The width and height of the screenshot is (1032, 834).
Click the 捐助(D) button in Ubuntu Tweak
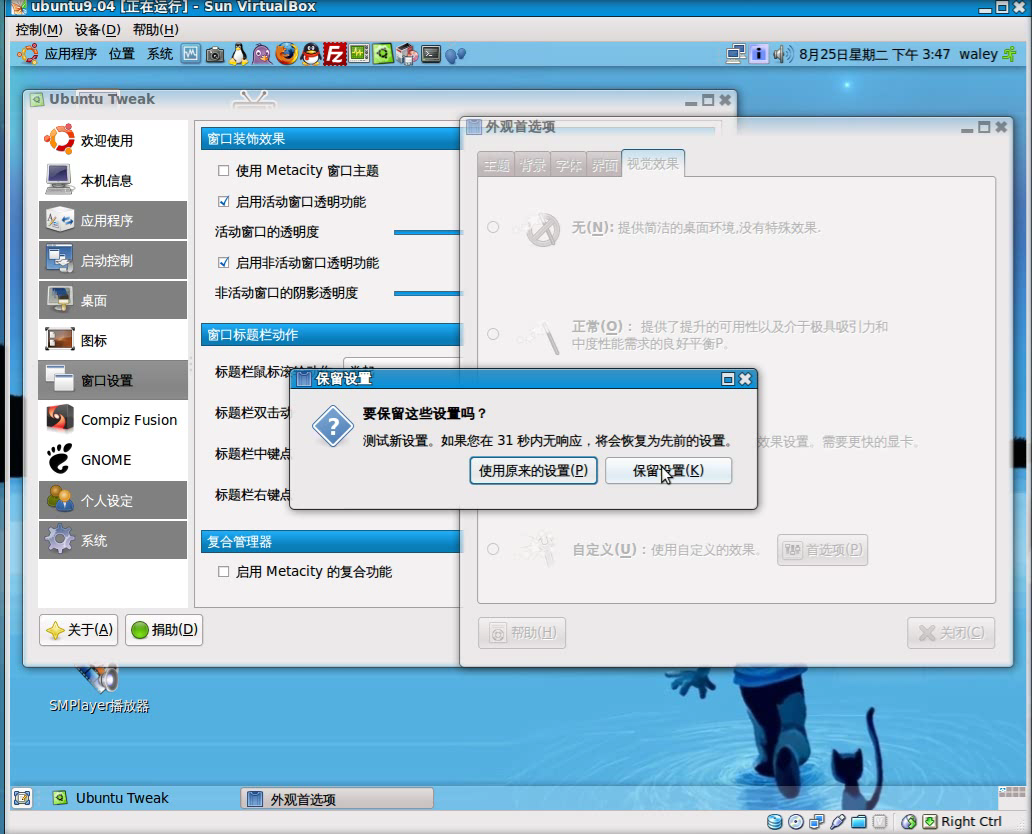click(x=164, y=630)
